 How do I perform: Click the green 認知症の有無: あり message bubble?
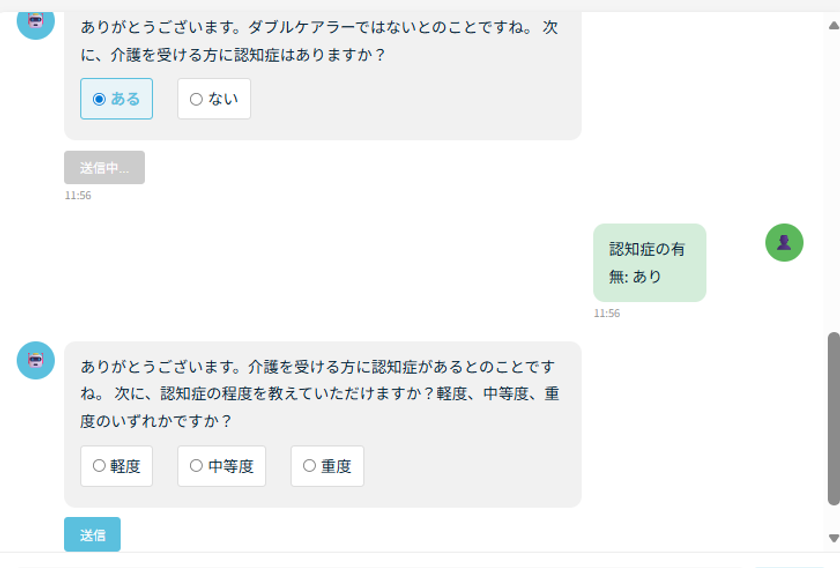point(649,262)
